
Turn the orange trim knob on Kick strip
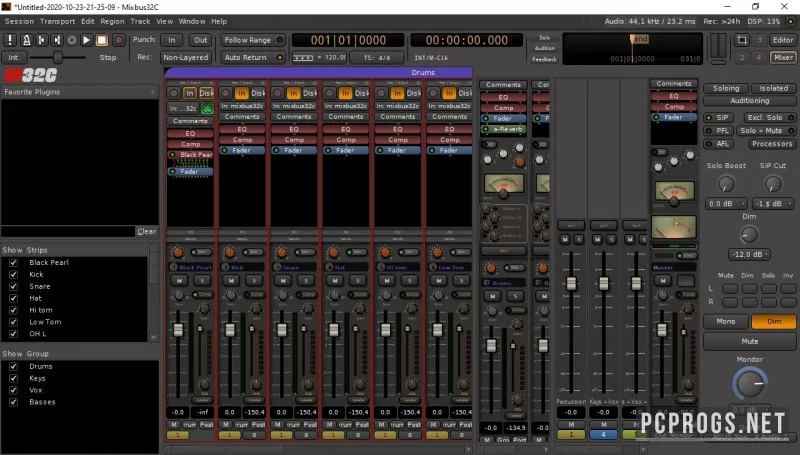(x=230, y=252)
